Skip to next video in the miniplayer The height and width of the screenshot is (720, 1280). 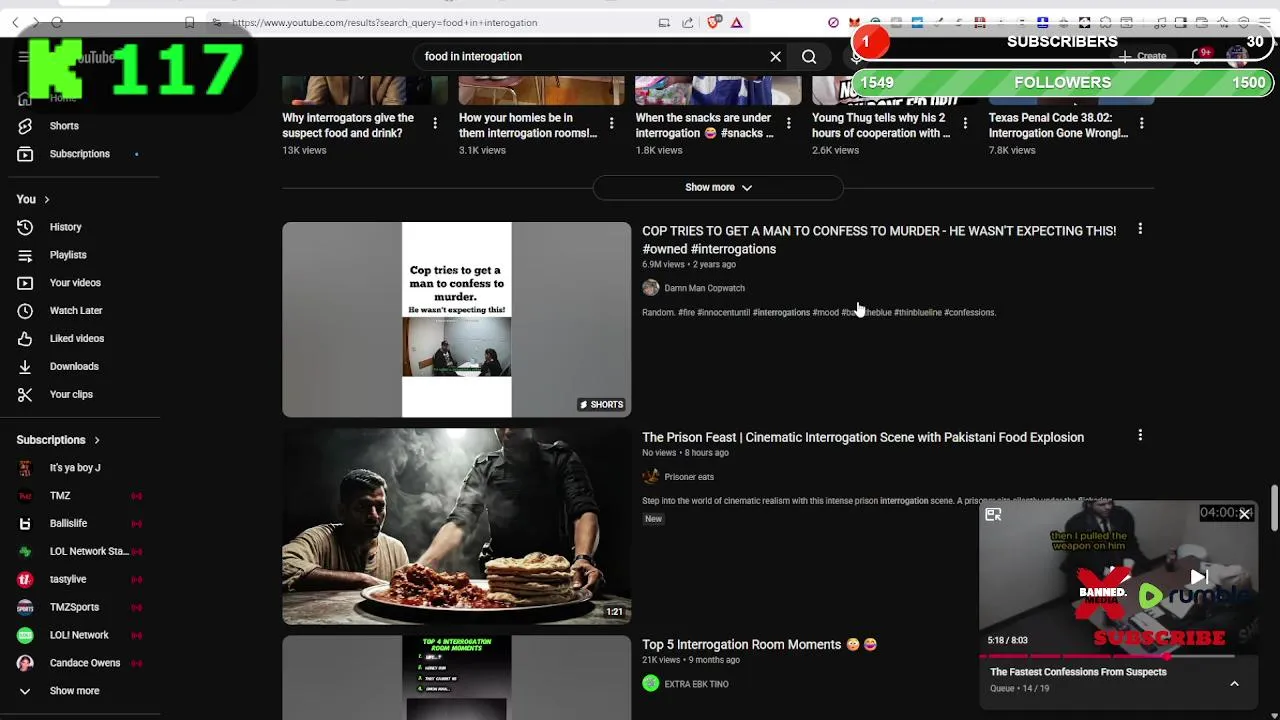[1199, 576]
